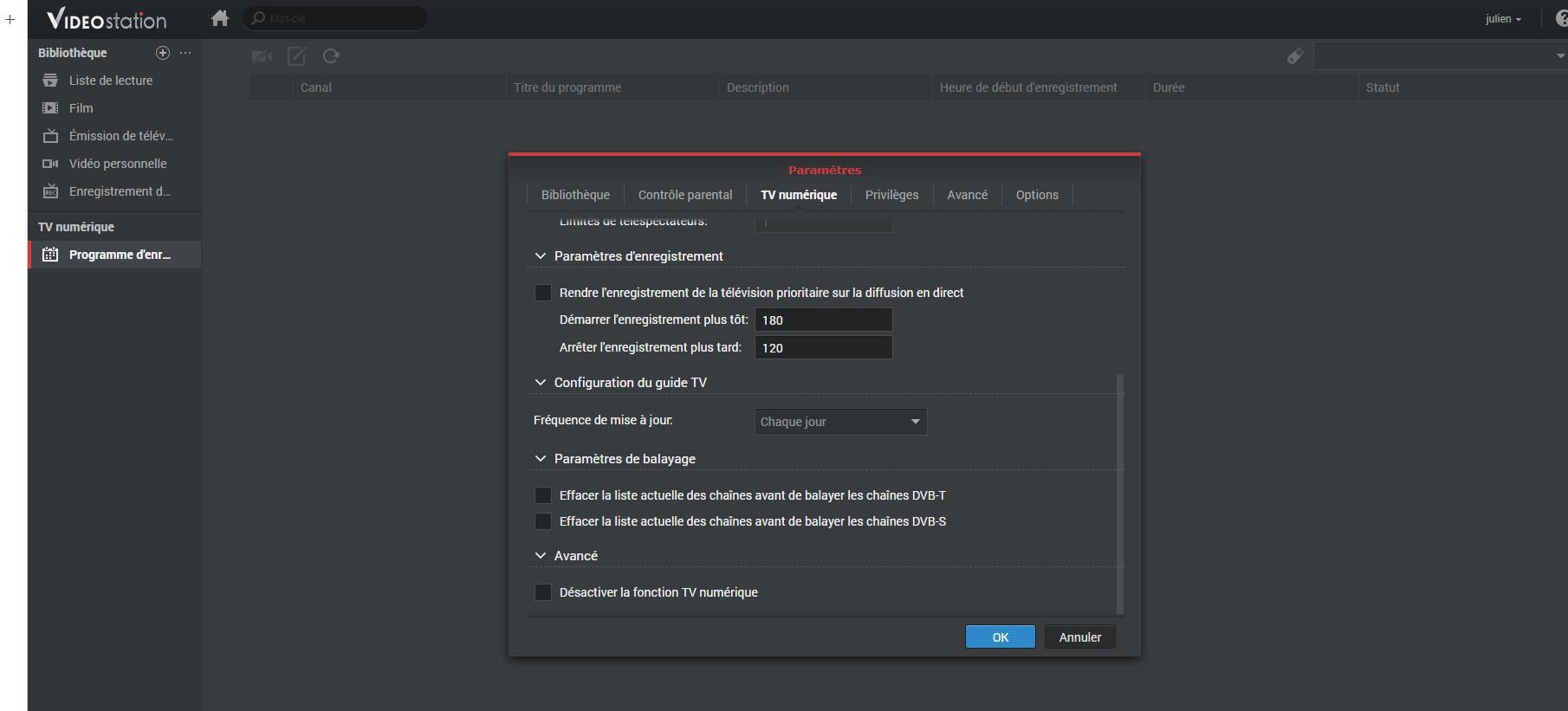
Task: Collapse Paramètres d'enregistrement section
Action: [541, 256]
